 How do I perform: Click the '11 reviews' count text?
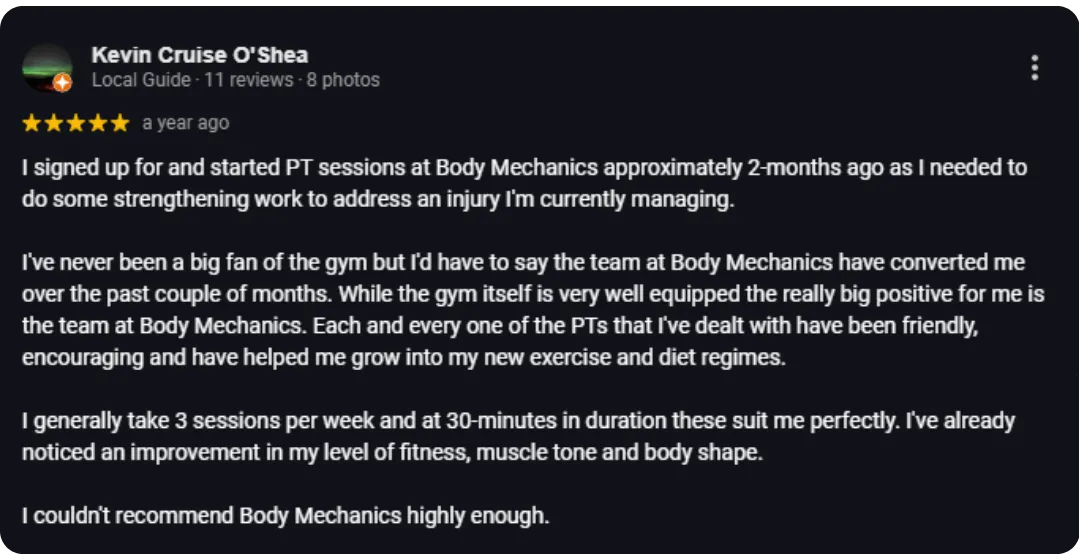[x=249, y=80]
